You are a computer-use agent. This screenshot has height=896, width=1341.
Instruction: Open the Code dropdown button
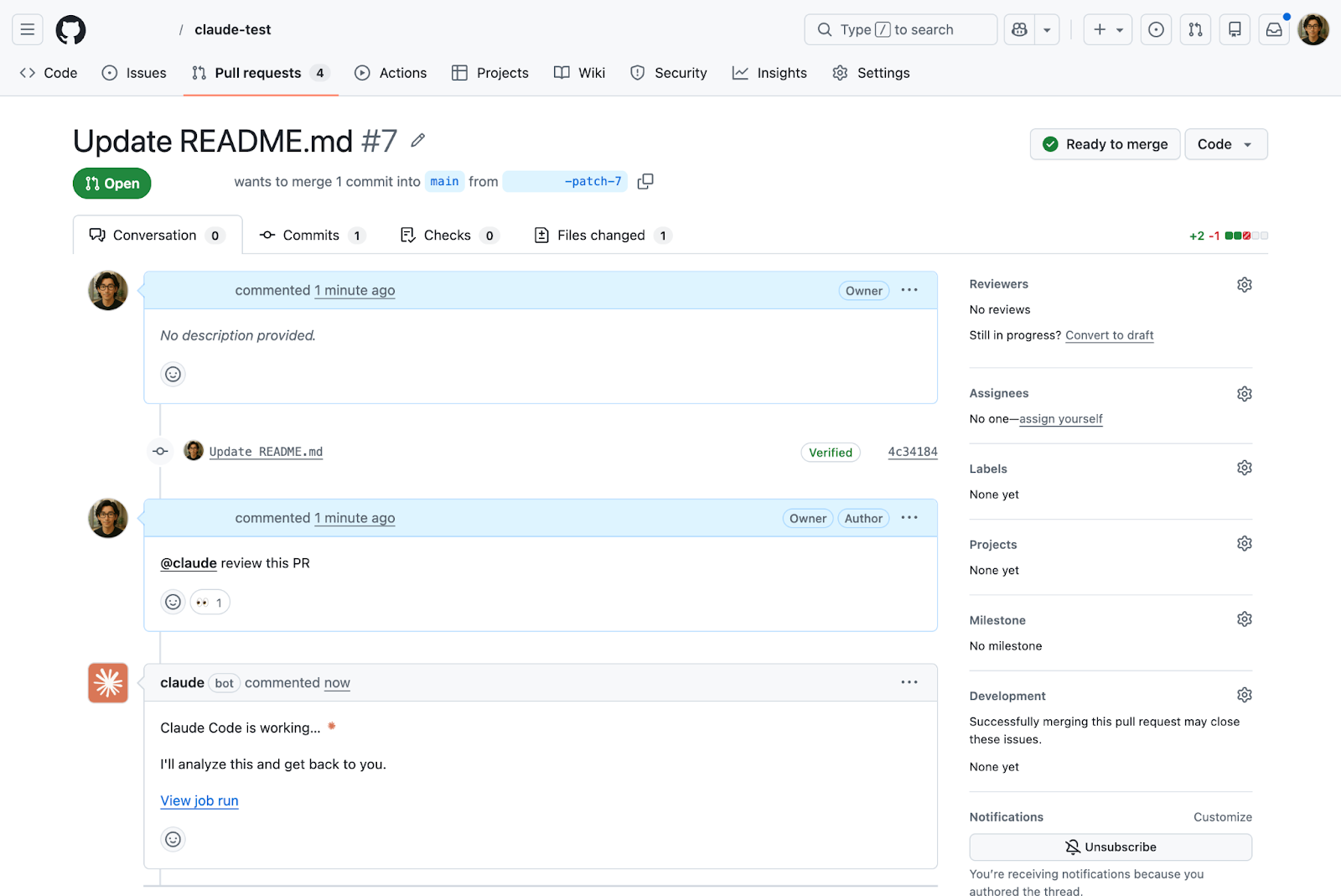(1225, 143)
